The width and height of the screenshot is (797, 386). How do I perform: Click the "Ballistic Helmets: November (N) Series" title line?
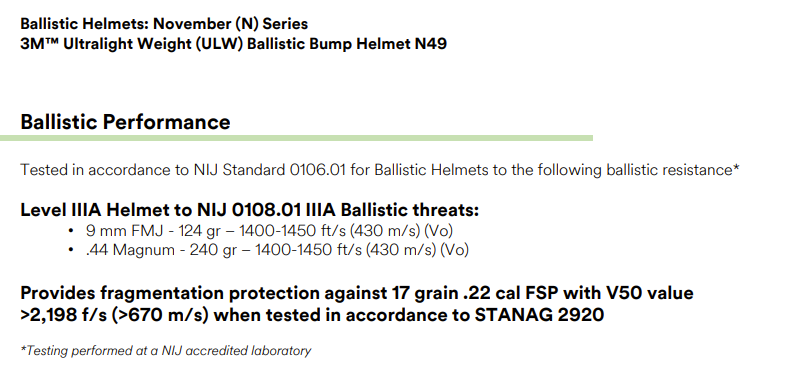tap(164, 24)
